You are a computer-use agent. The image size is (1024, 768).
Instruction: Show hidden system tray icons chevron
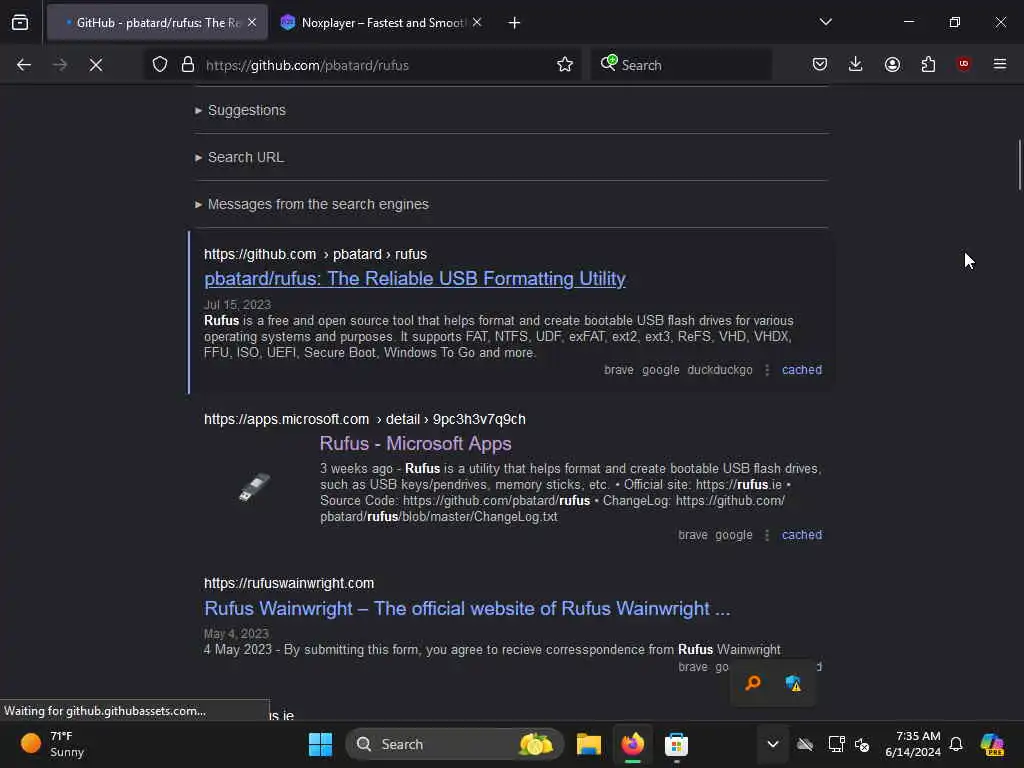pyautogui.click(x=773, y=744)
